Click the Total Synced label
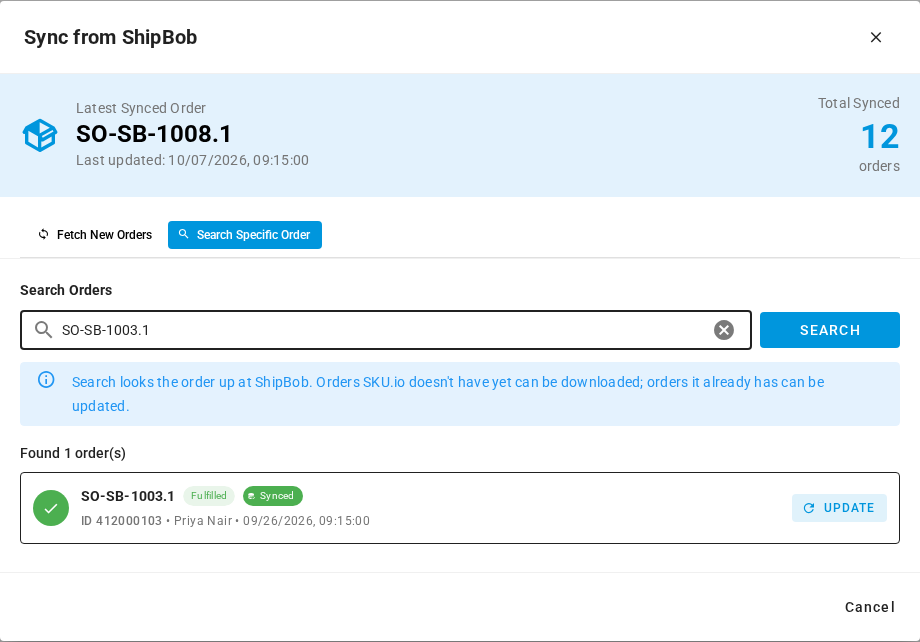The height and width of the screenshot is (642, 920). 858,103
